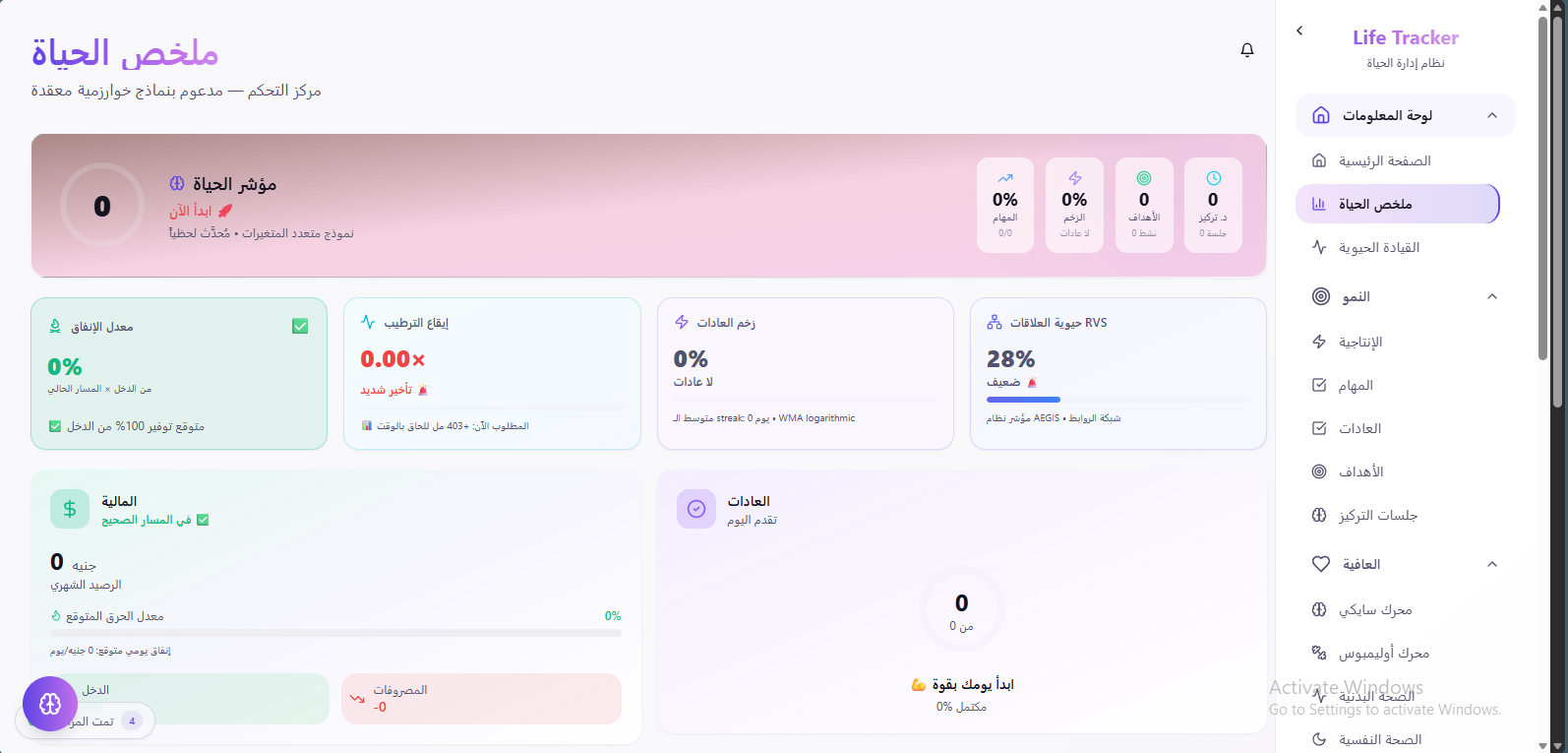Click the pulse icon beside القيادة الحيوية
The image size is (1568, 753).
coord(1320,247)
